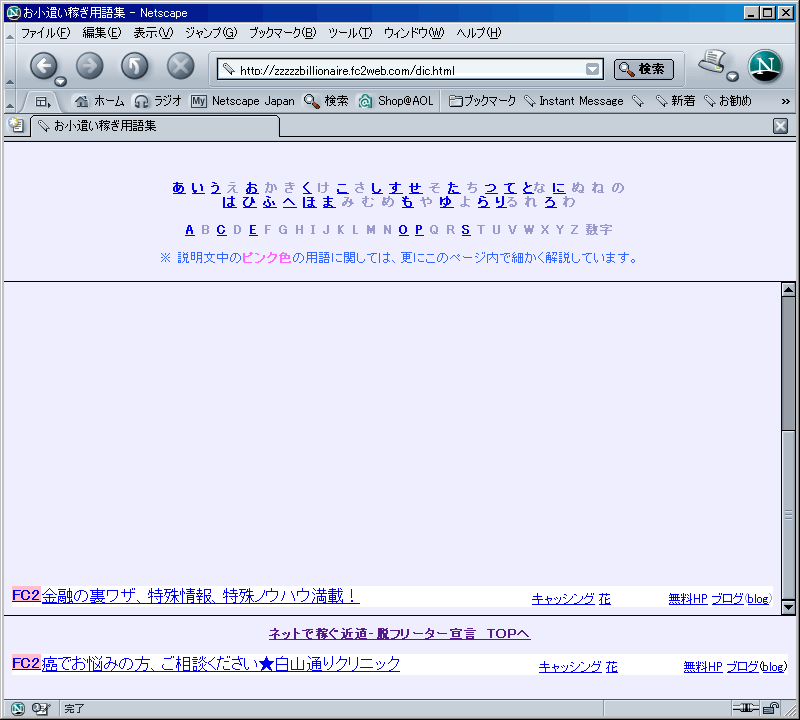Click the Netscape icon in the title bar

click(x=14, y=12)
